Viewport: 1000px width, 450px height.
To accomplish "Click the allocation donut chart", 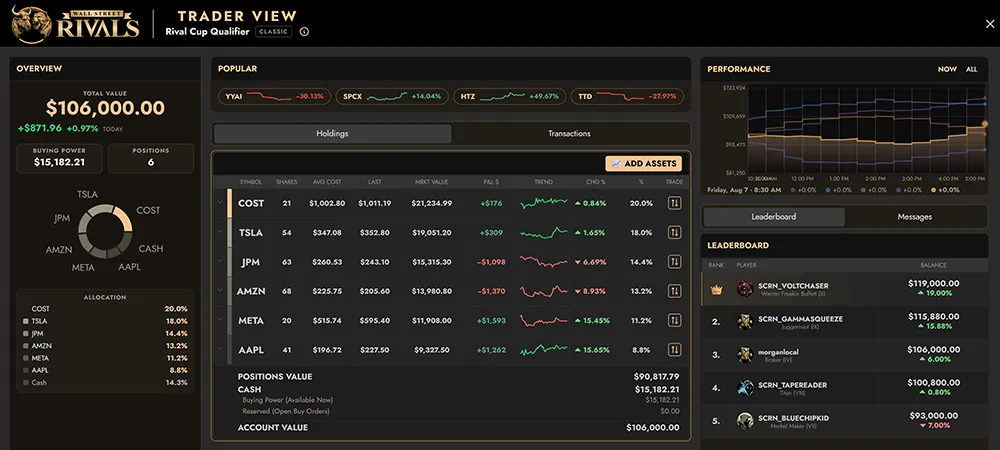I will (105, 230).
